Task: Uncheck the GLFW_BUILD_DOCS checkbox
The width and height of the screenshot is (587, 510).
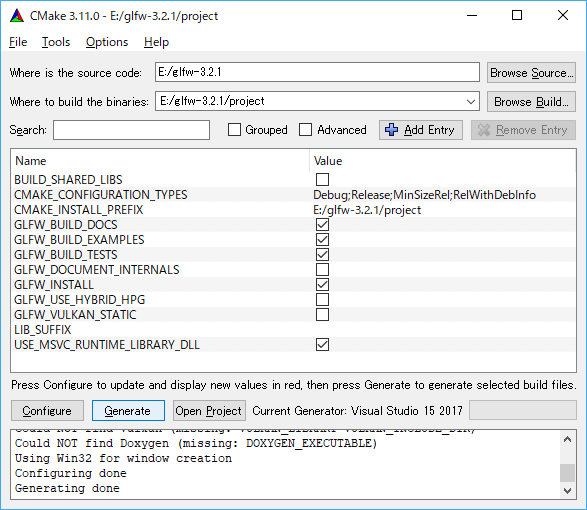Action: 322,225
